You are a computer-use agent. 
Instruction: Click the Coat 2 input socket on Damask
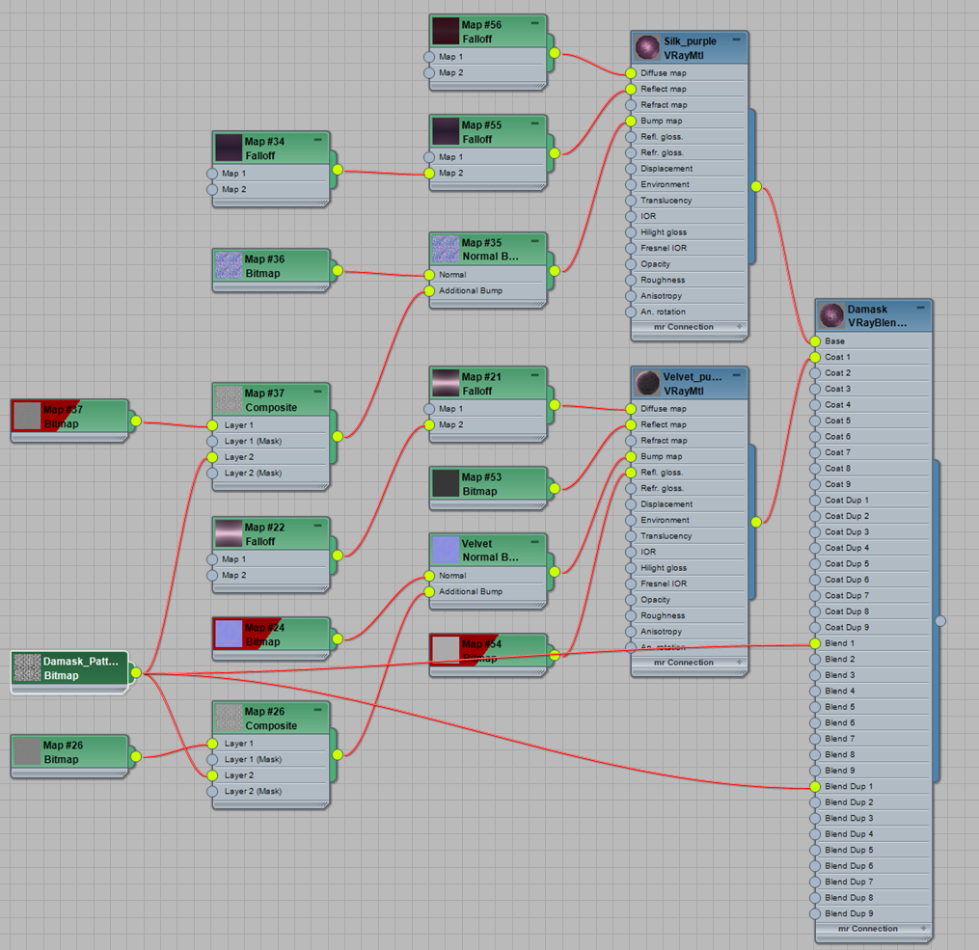click(816, 373)
